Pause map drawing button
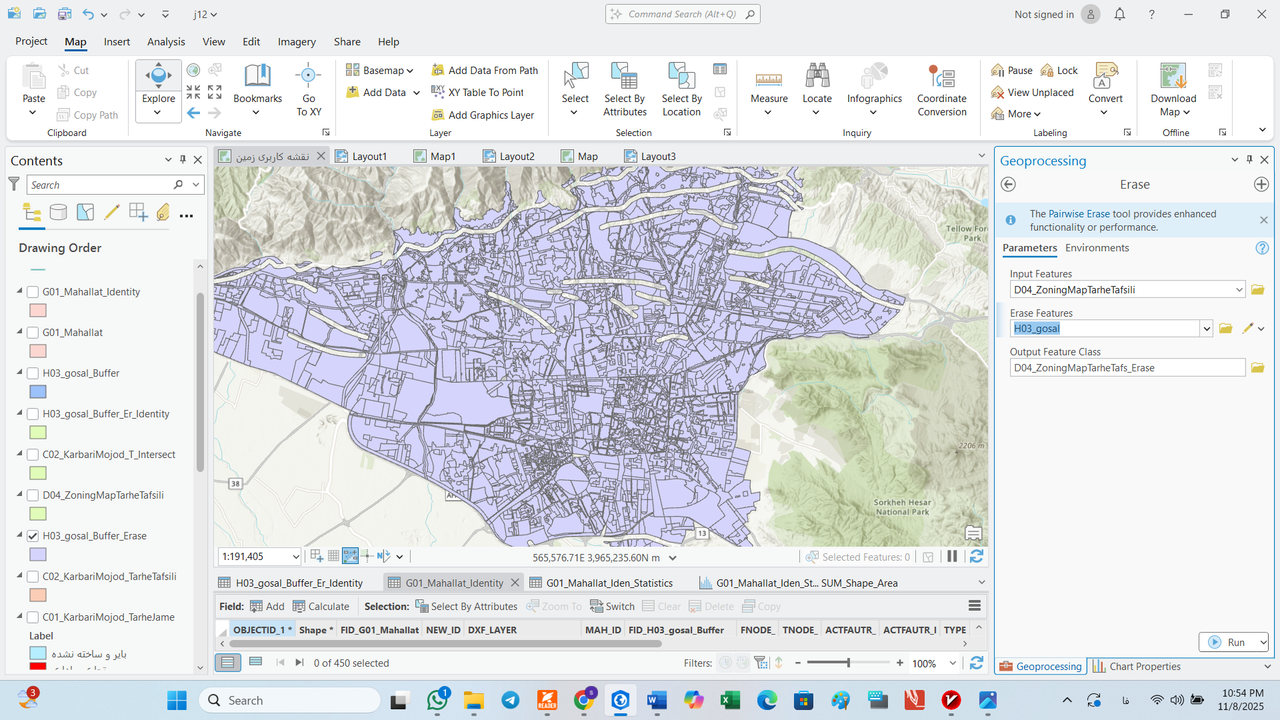The width and height of the screenshot is (1280, 720). [952, 557]
